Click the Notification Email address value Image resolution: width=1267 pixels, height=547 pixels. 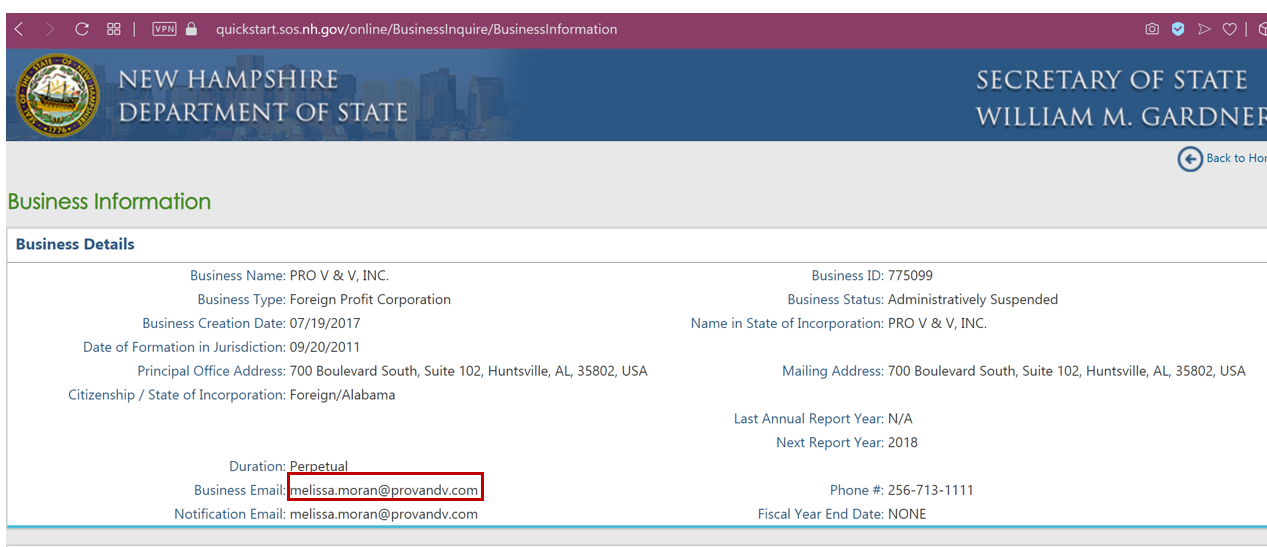click(x=384, y=514)
